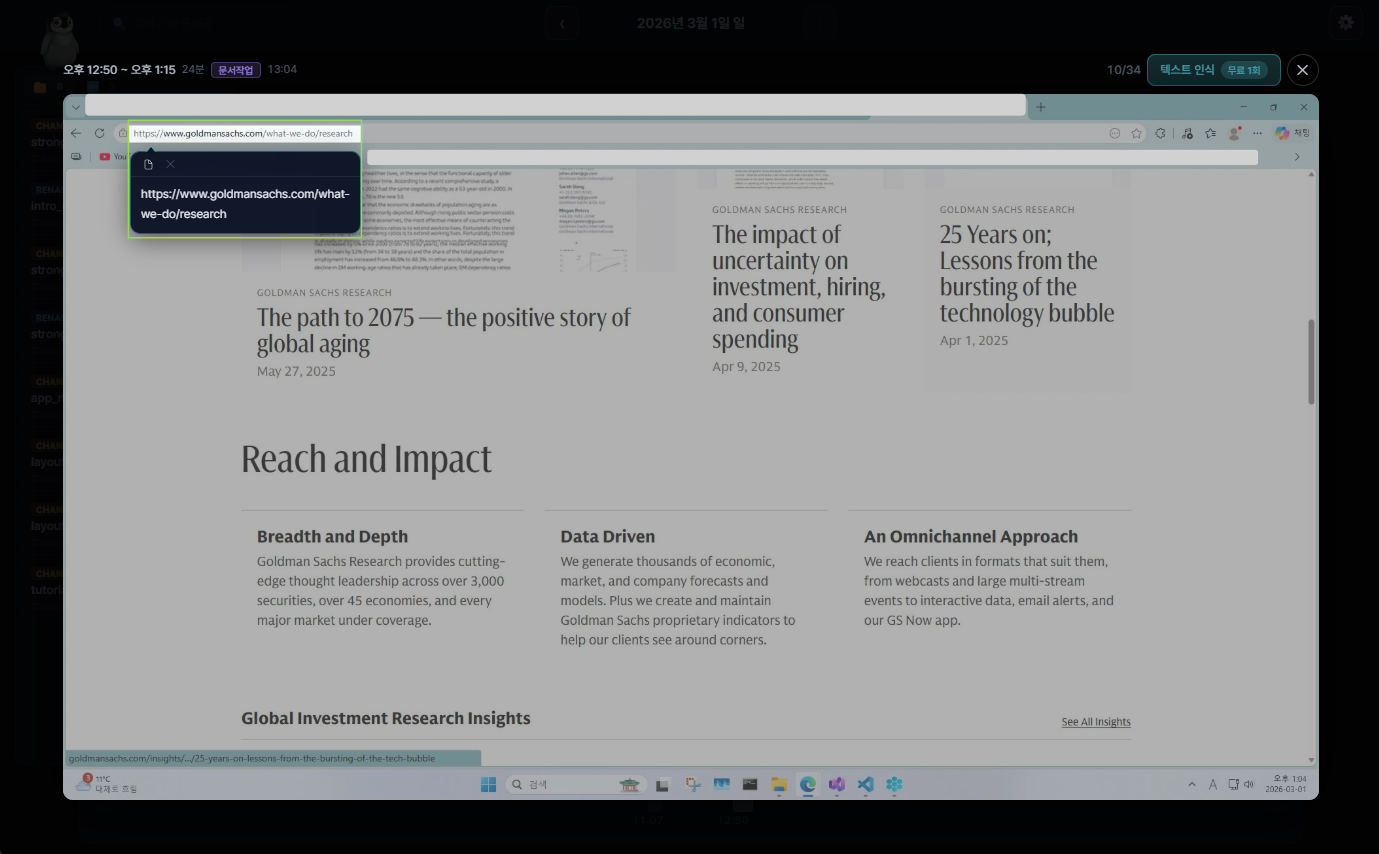Screen dimensions: 1379x854
Task: Click the An Omnichannel Approach heading
Action: (x=971, y=537)
